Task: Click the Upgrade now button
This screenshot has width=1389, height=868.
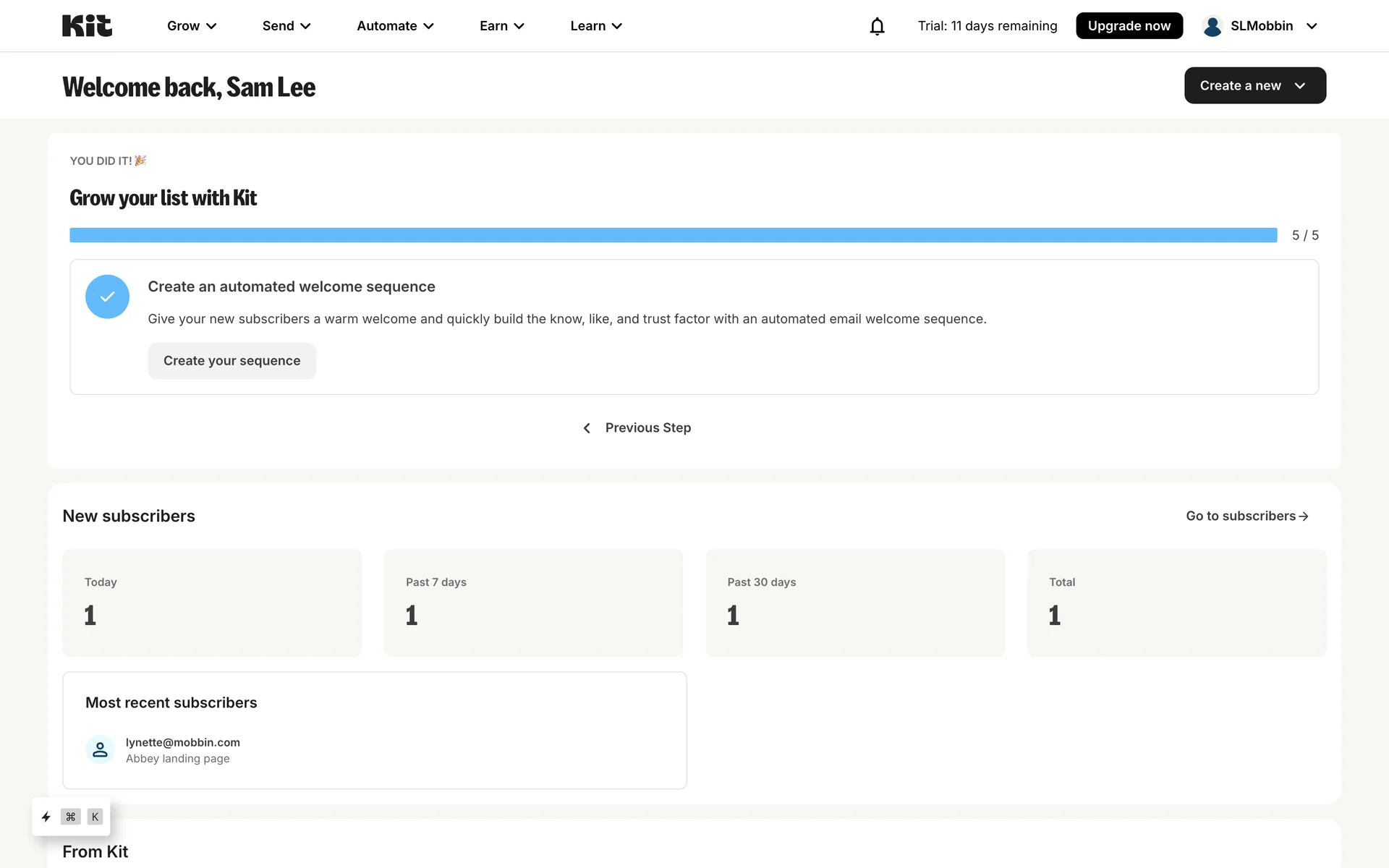Action: coord(1129,26)
